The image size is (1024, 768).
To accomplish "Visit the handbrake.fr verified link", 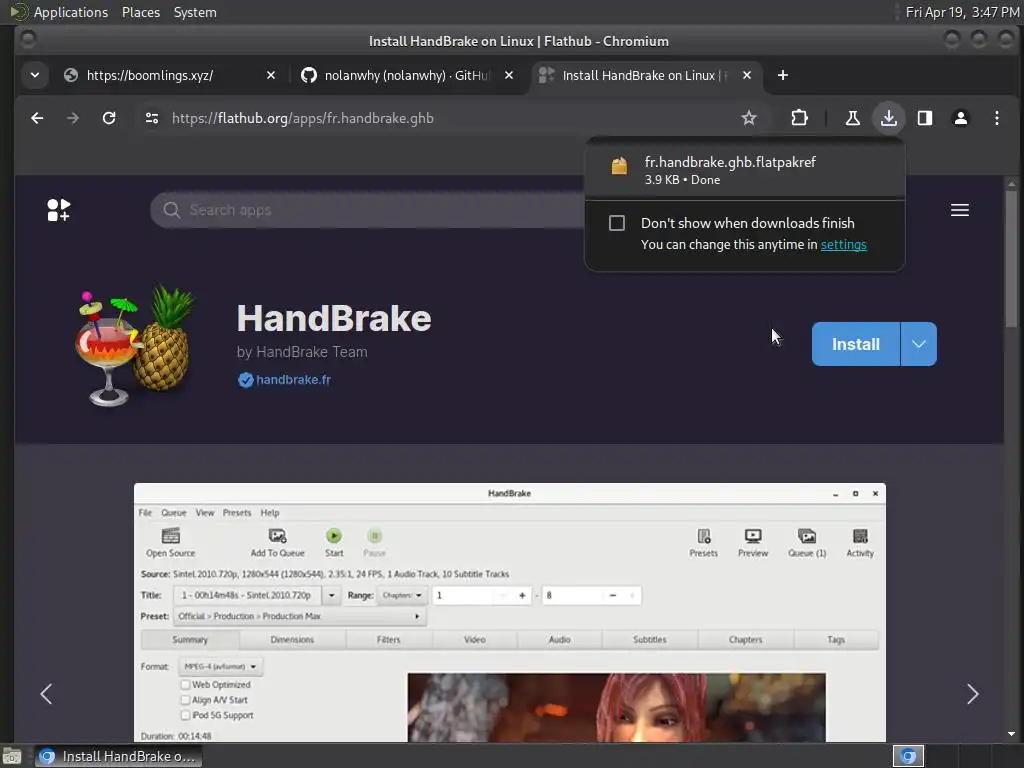I will pyautogui.click(x=293, y=379).
